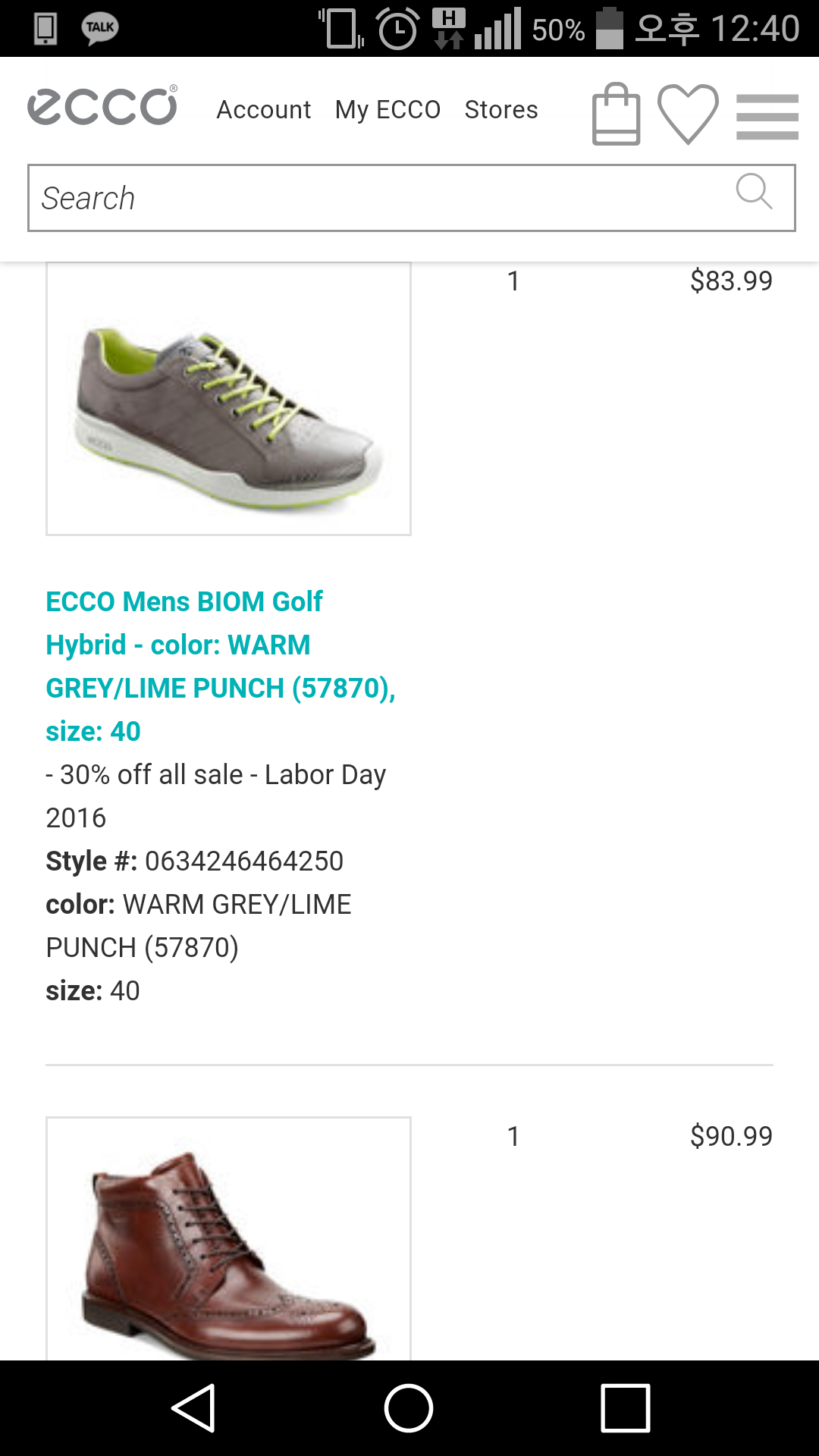Tap the grey golf shoe thumbnail
This screenshot has width=819, height=1456.
[228, 399]
